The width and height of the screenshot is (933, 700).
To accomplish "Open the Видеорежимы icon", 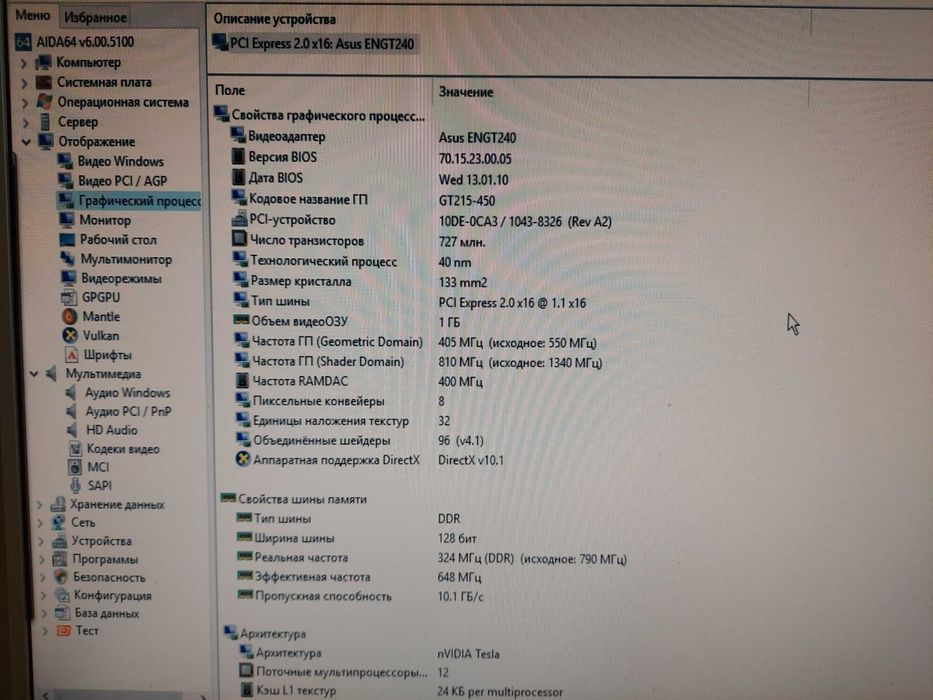I will coord(68,278).
